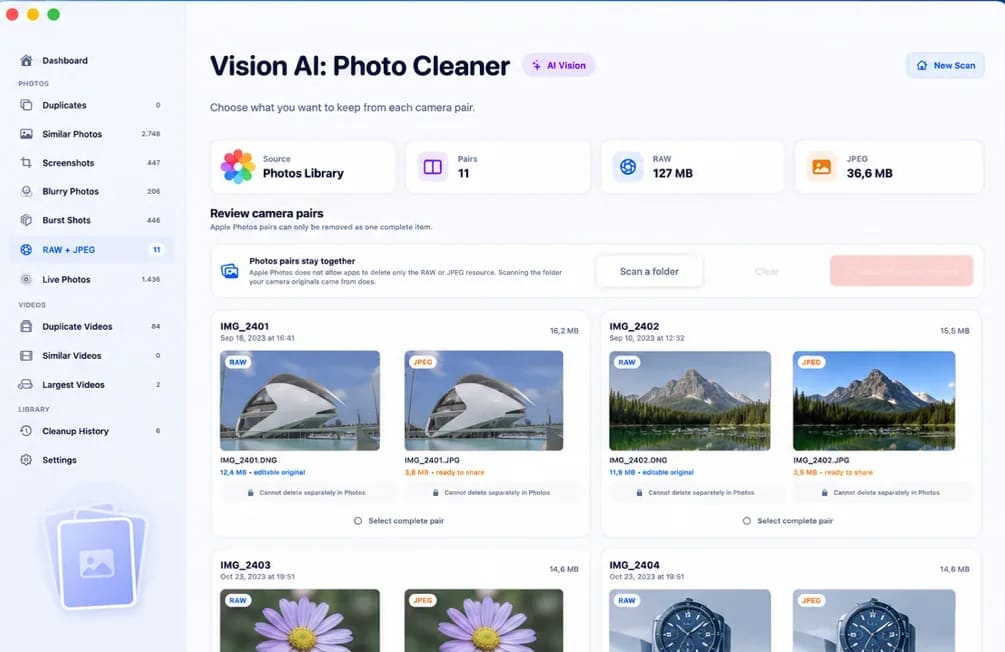Click the AI Vision badge
This screenshot has height=652, width=1005.
click(x=559, y=65)
